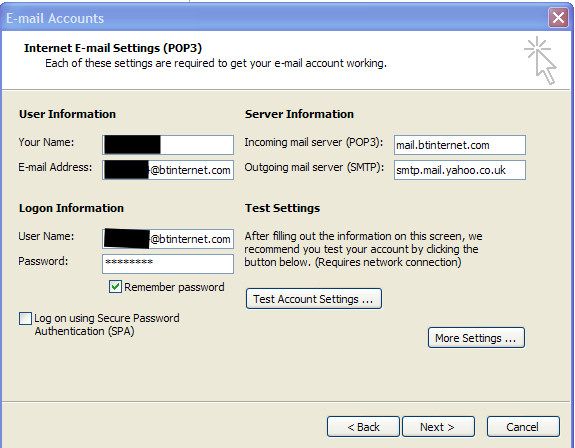The width and height of the screenshot is (575, 448).
Task: Uncheck the Remember password checkbox
Action: click(x=115, y=287)
